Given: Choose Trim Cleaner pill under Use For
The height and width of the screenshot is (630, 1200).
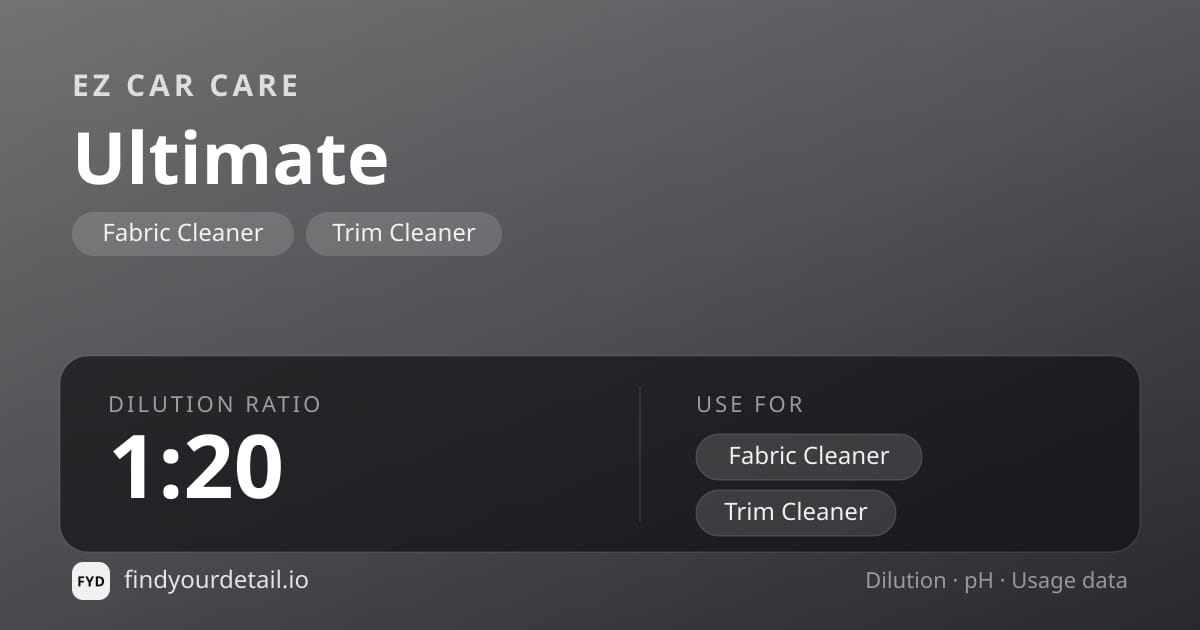Looking at the screenshot, I should [796, 512].
